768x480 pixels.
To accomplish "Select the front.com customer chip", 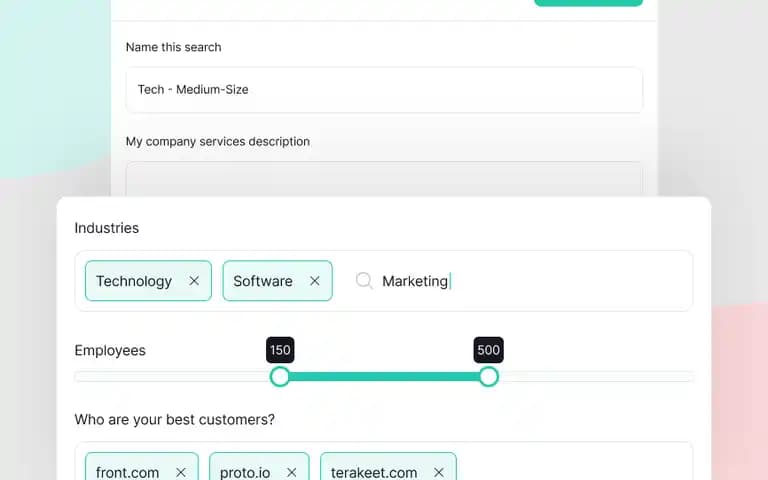I will [x=142, y=466].
